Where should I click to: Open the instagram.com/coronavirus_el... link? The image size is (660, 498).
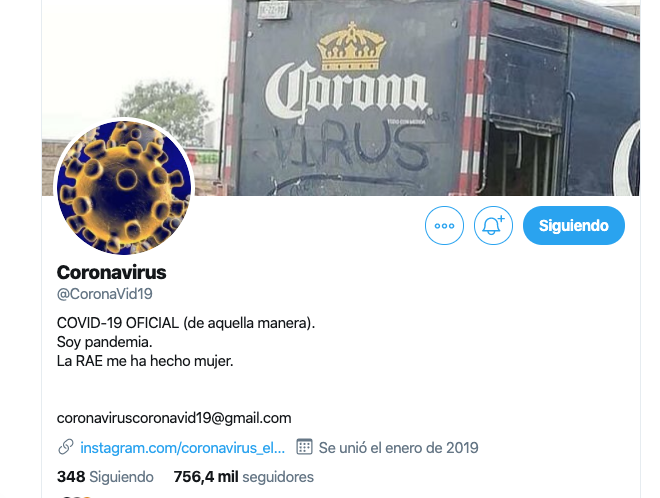pos(183,448)
